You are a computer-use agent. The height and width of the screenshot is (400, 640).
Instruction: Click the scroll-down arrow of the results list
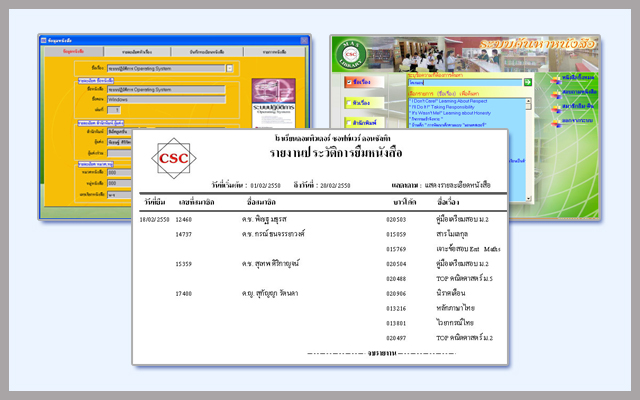[x=529, y=199]
